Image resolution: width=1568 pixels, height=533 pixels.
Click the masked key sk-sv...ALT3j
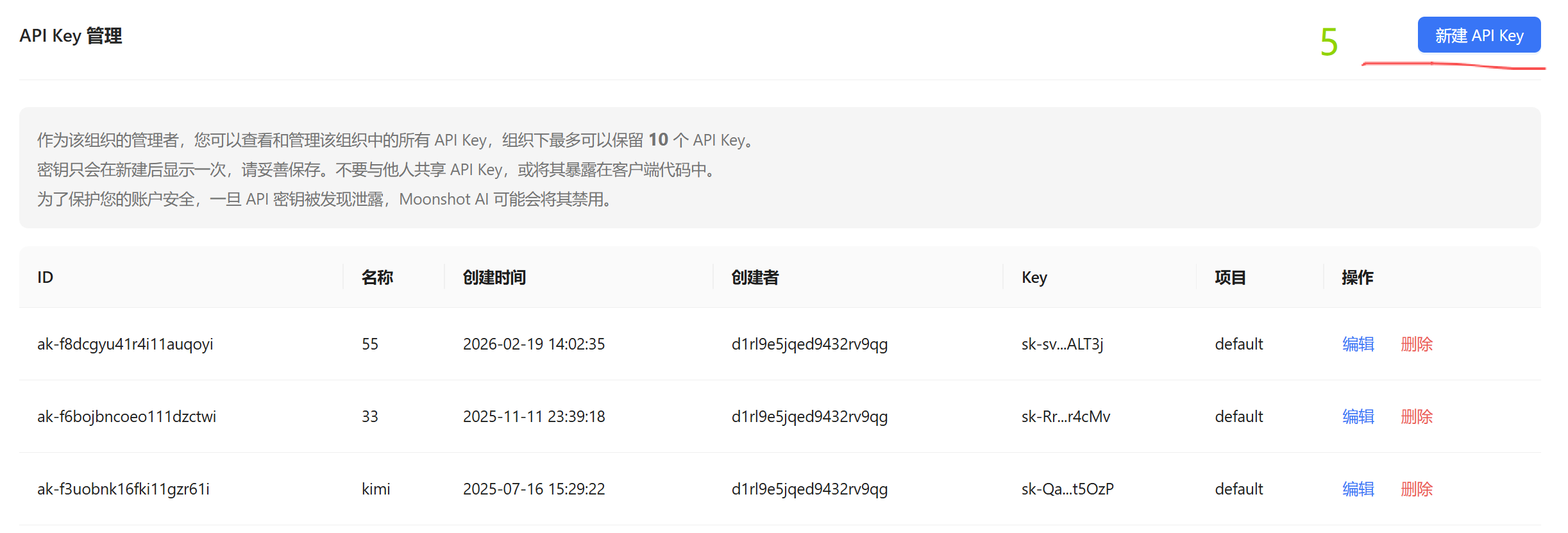pyautogui.click(x=1062, y=344)
